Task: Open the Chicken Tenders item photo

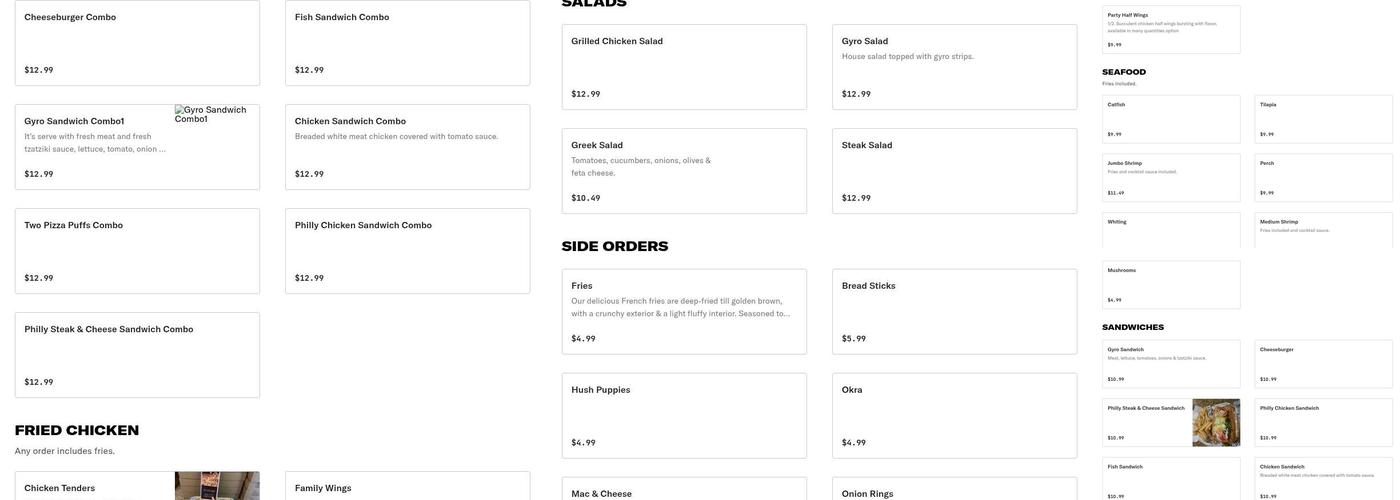Action: pos(217,486)
